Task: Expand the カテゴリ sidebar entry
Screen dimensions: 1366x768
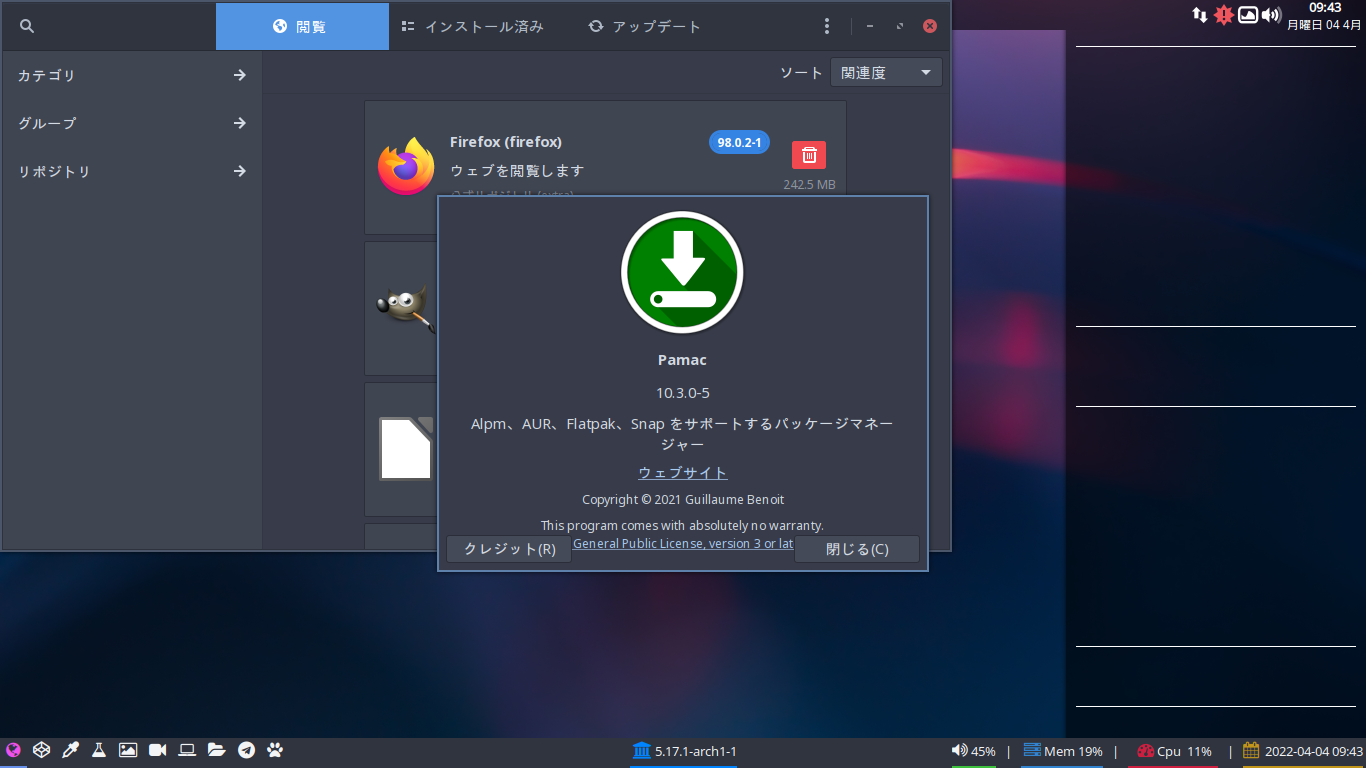Action: [x=132, y=75]
